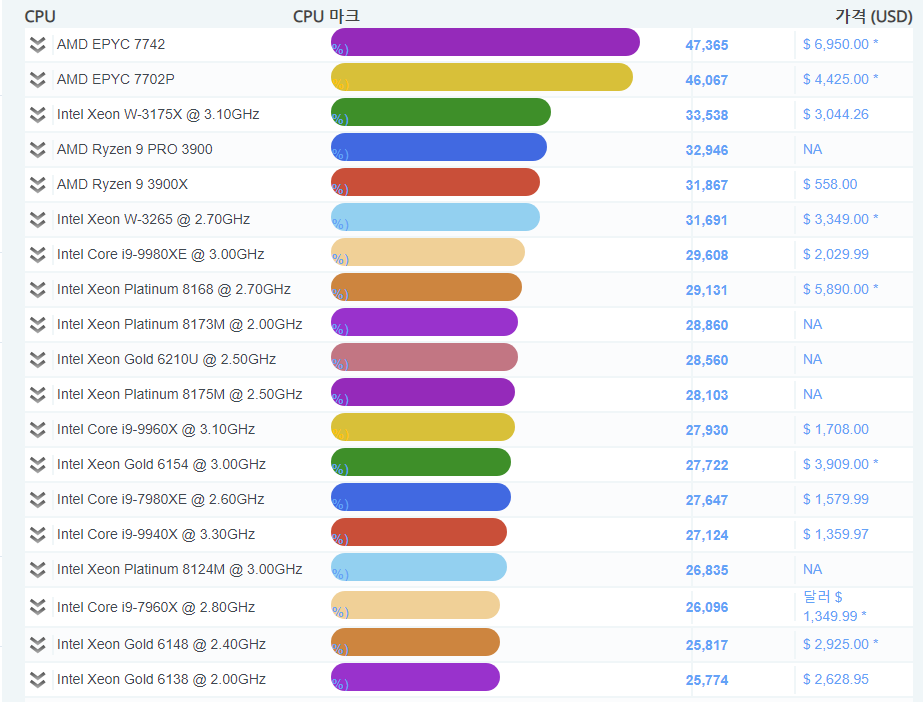Open Intel Xeon Gold 6148 link
The width and height of the screenshot is (923, 702).
pos(161,644)
